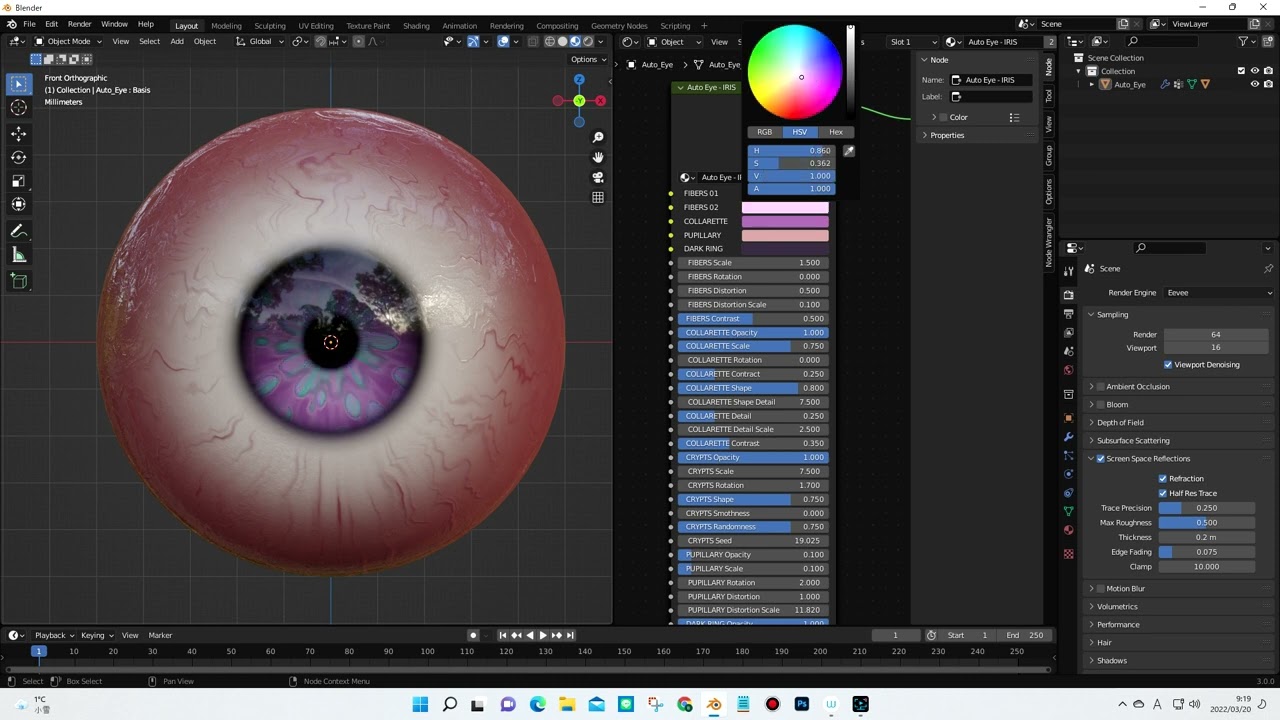Open the File menu
This screenshot has height=720, width=1280.
tap(29, 24)
